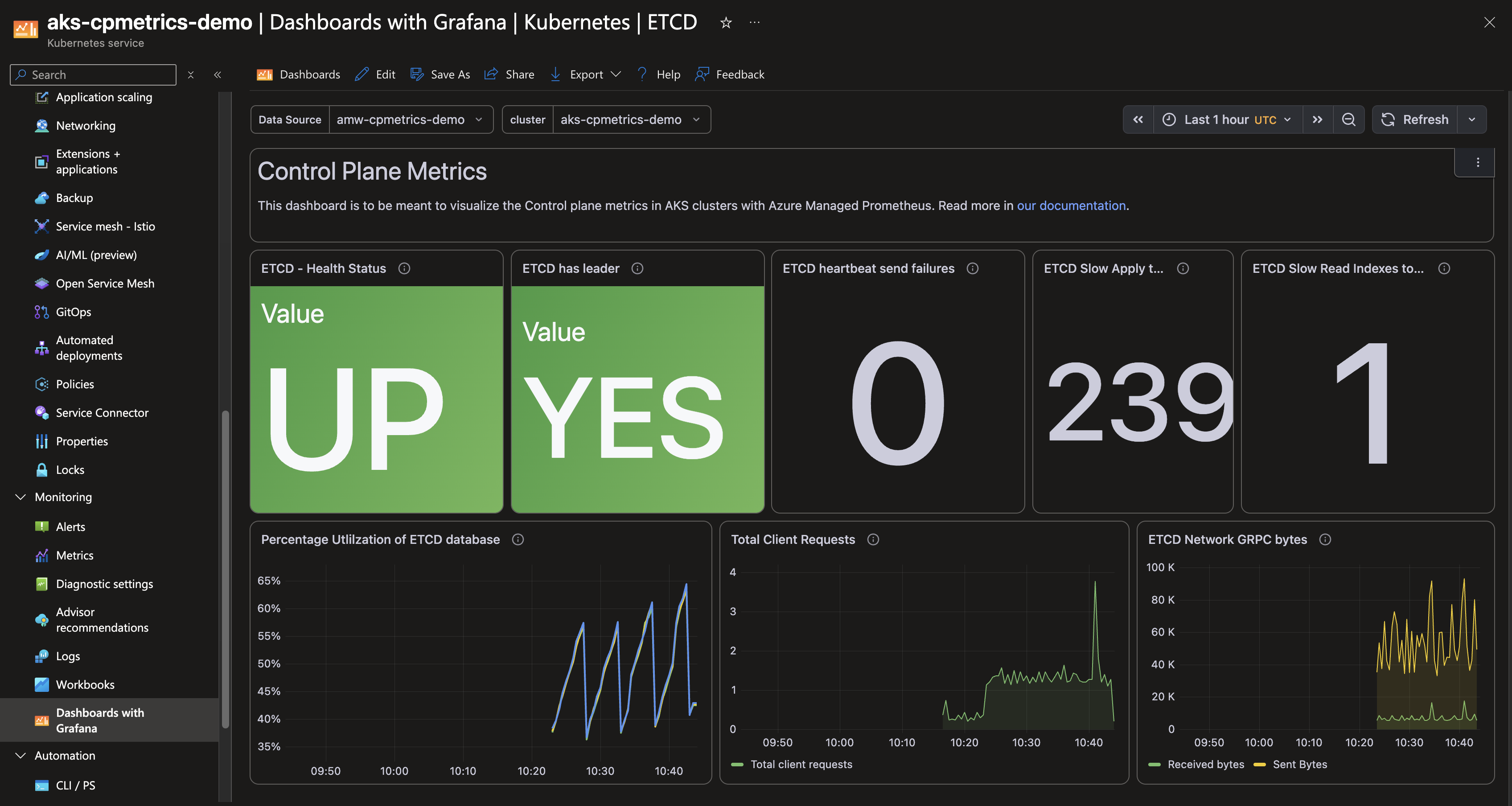Open the Help toolbar item
The height and width of the screenshot is (806, 1512).
tap(658, 74)
